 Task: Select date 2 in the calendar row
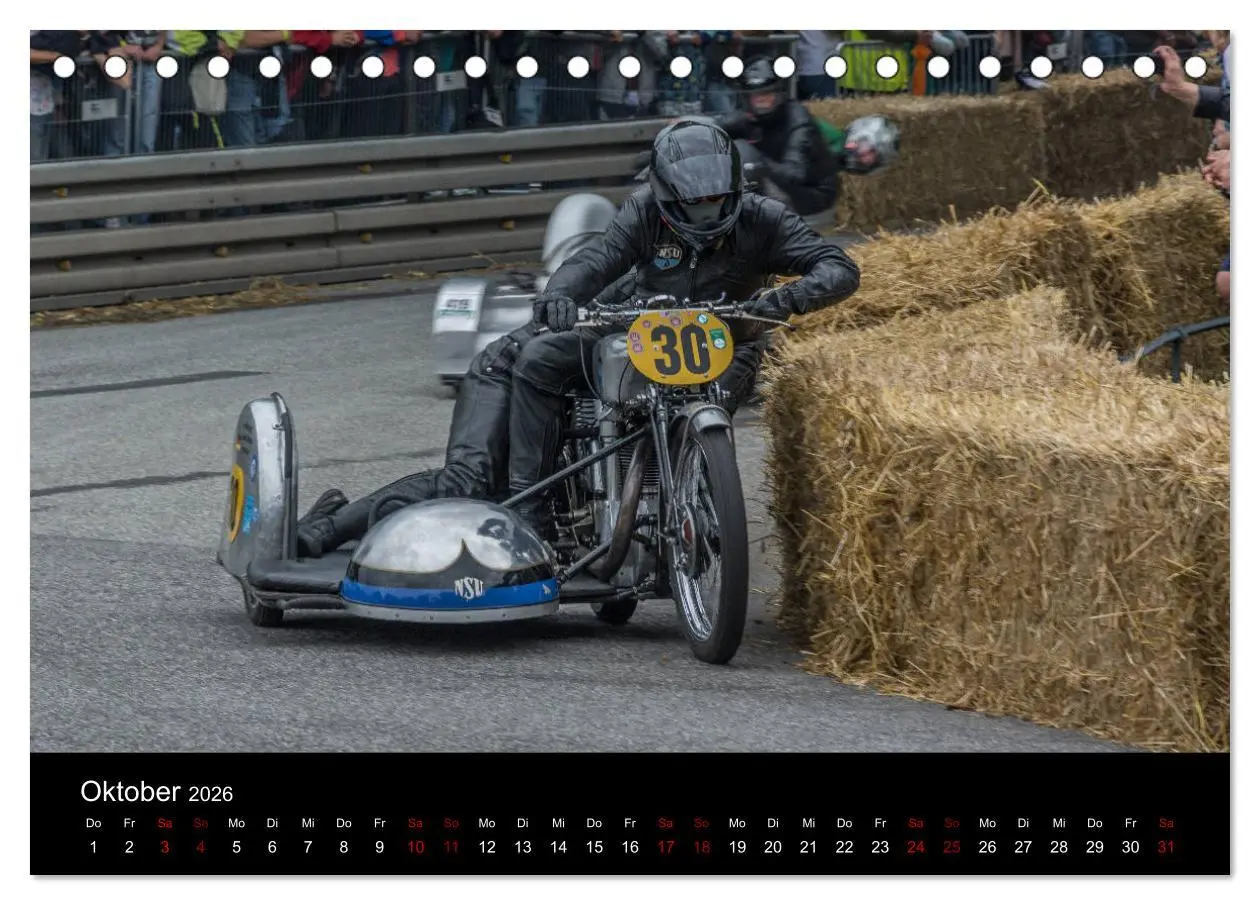(x=129, y=847)
